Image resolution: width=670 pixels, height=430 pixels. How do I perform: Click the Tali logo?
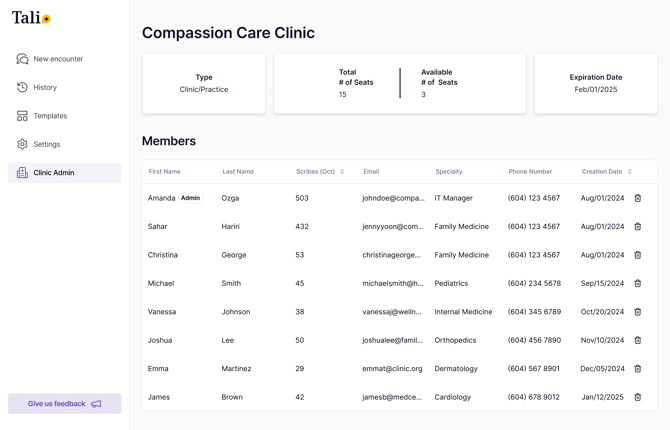click(31, 18)
